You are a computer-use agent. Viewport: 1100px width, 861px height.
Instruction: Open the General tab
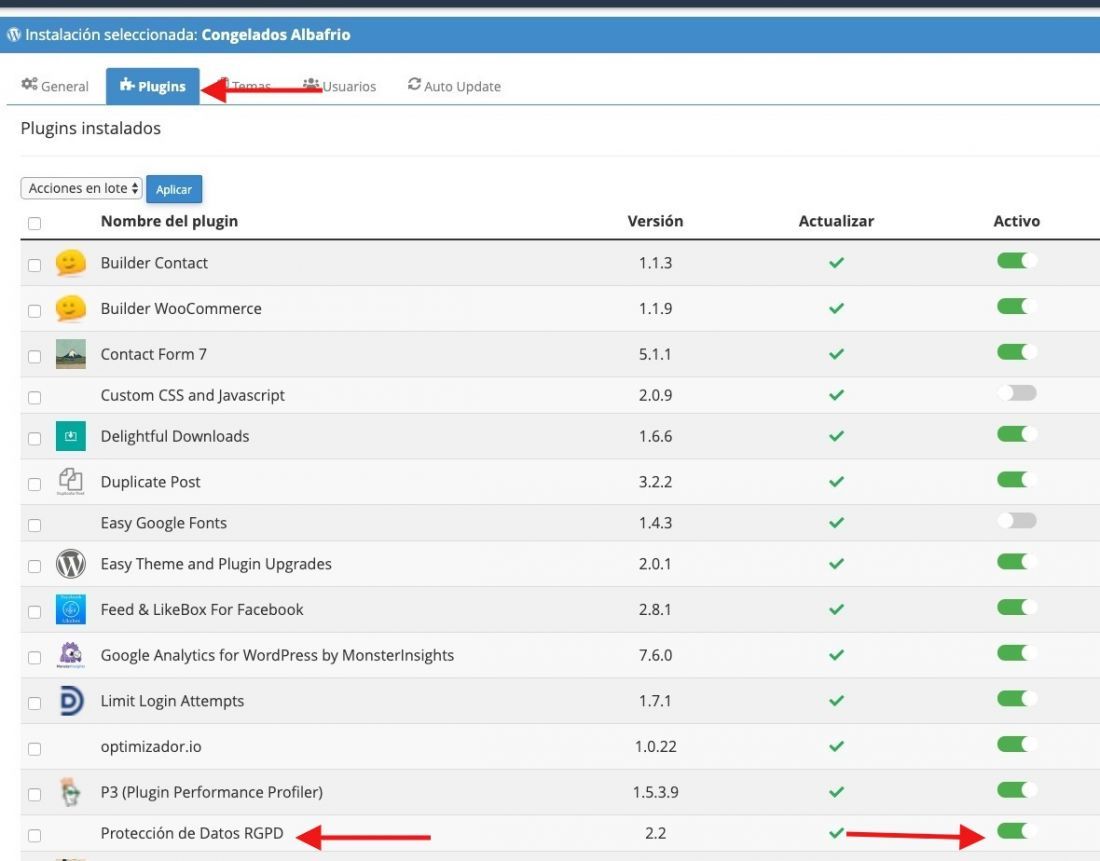(x=55, y=86)
